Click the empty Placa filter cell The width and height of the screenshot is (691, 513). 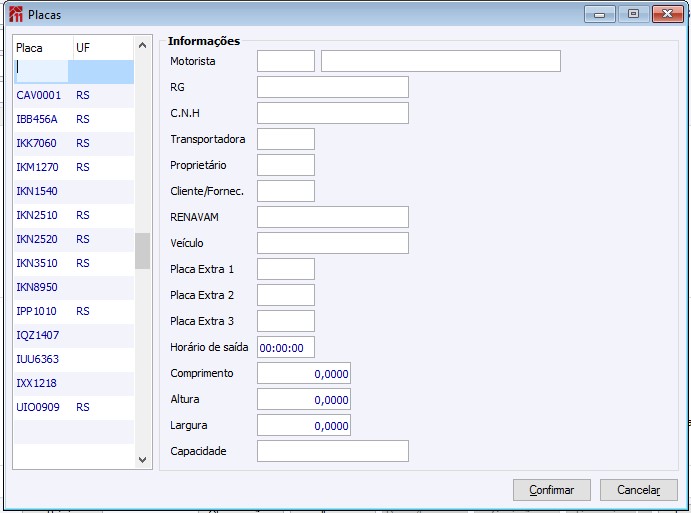pos(41,71)
